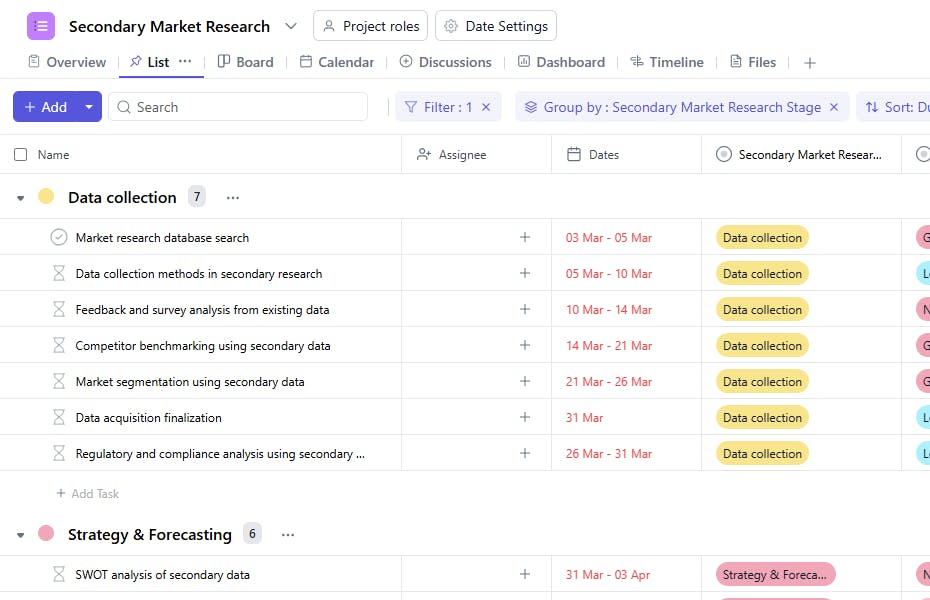
Task: Add assignee to Competitor benchmarking task
Action: 525,346
